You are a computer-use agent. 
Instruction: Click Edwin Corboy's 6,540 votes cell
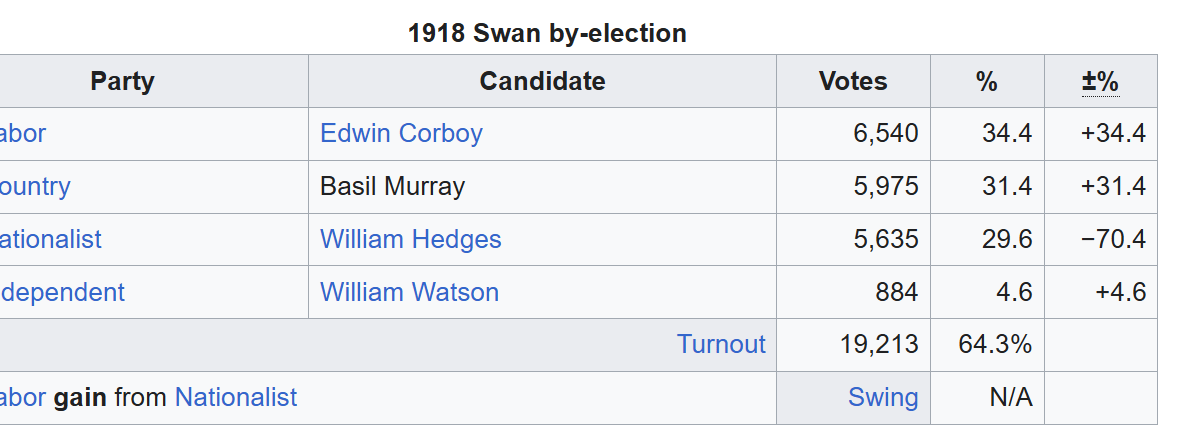click(885, 134)
